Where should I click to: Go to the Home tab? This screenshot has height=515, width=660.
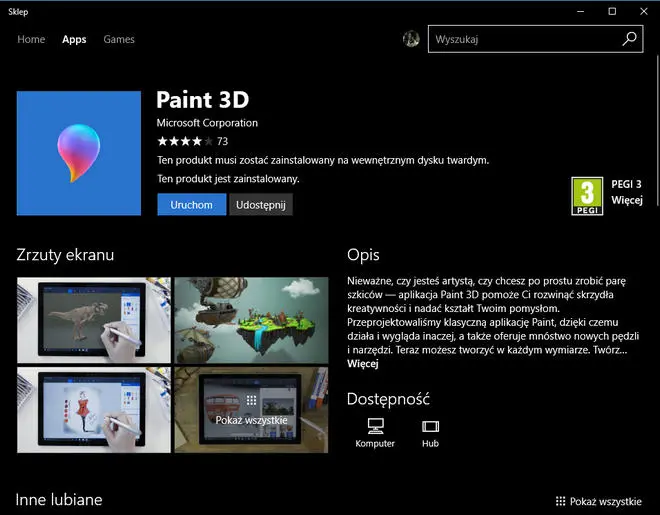click(31, 39)
